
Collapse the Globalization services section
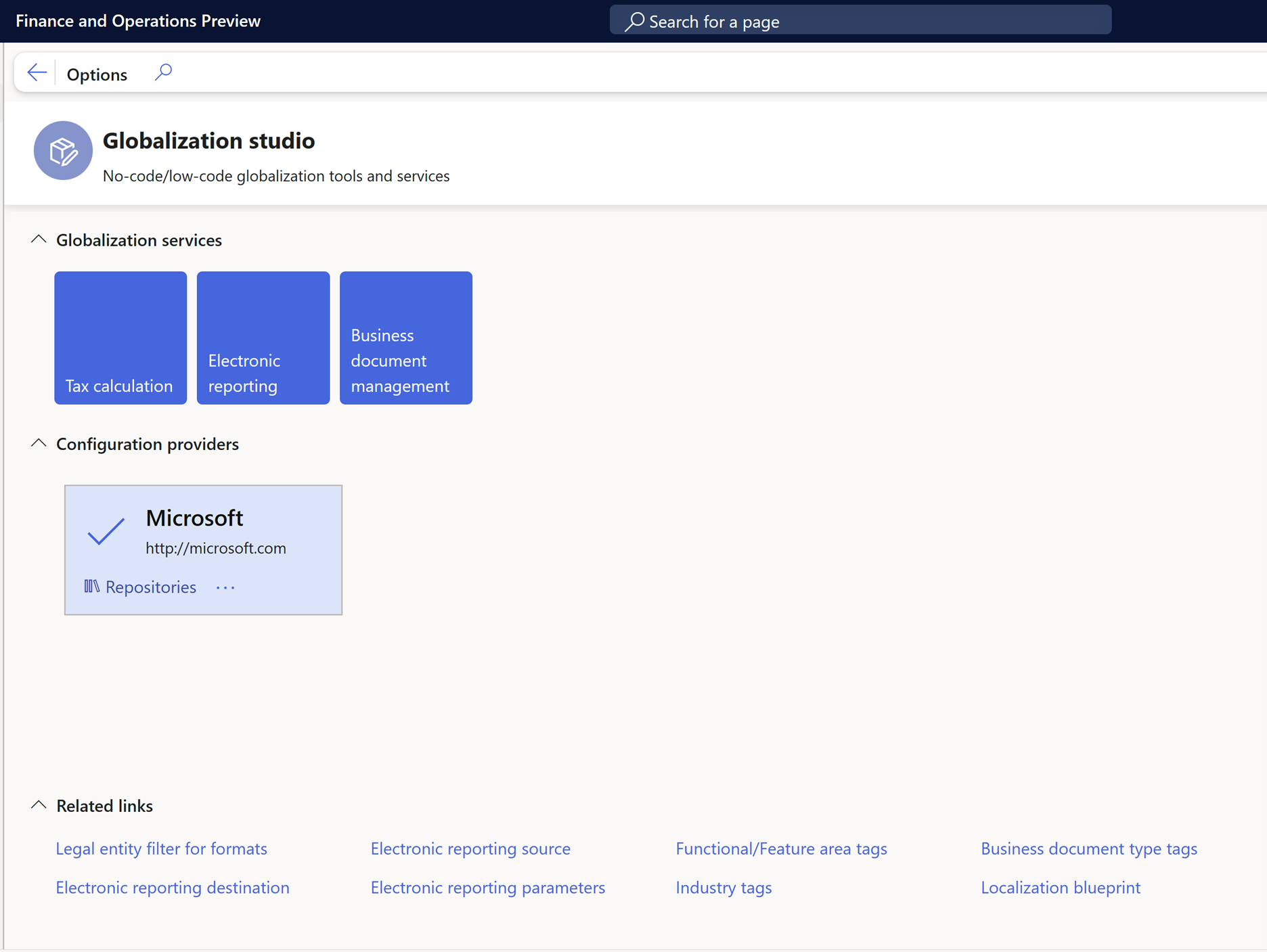point(39,240)
